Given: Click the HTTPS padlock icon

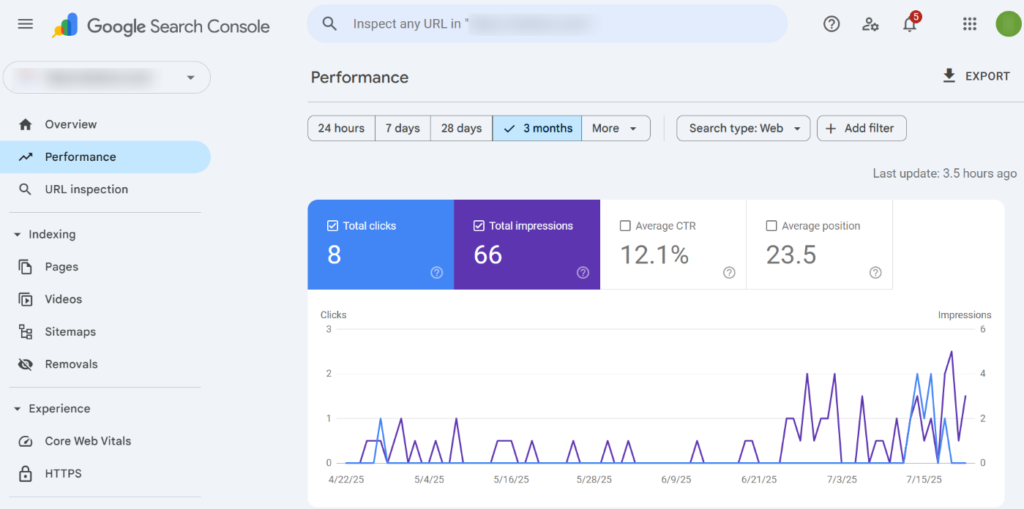Looking at the screenshot, I should click(25, 473).
